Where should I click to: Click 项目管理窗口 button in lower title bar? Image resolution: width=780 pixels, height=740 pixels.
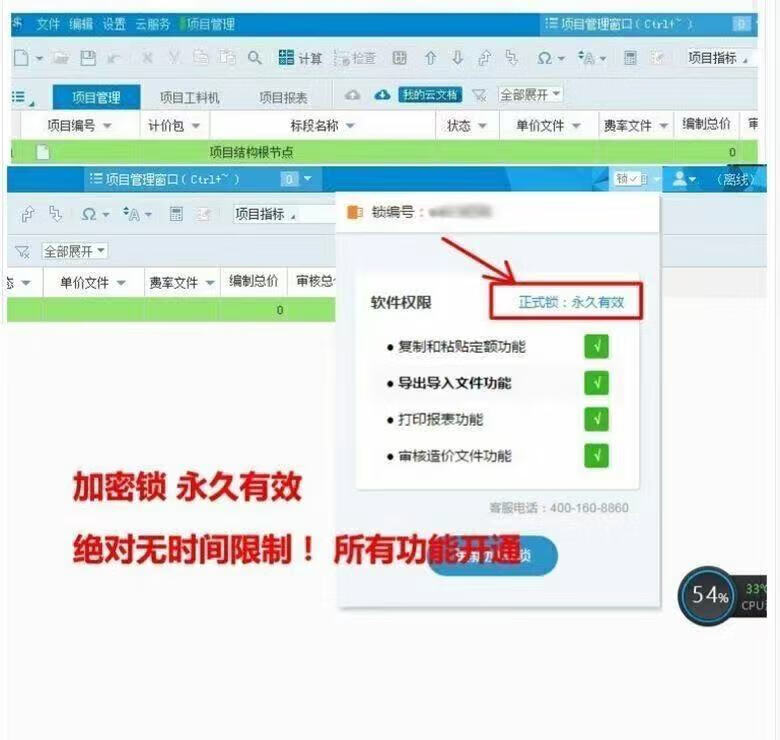165,179
